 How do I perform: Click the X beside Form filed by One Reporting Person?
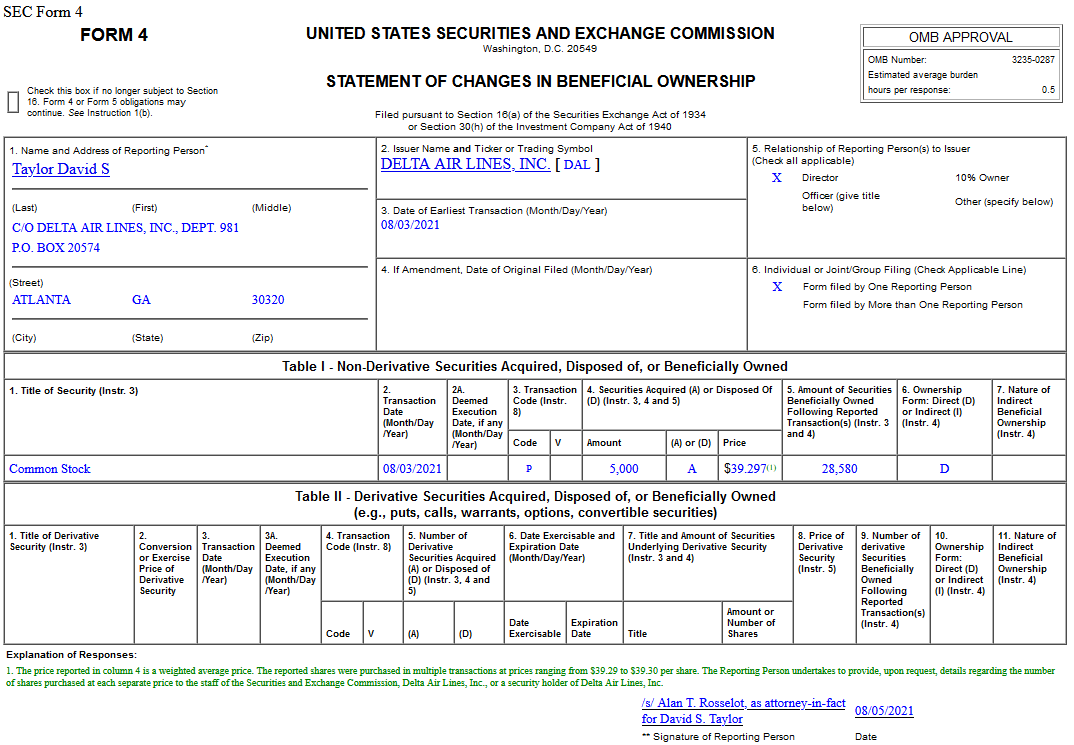pyautogui.click(x=777, y=287)
